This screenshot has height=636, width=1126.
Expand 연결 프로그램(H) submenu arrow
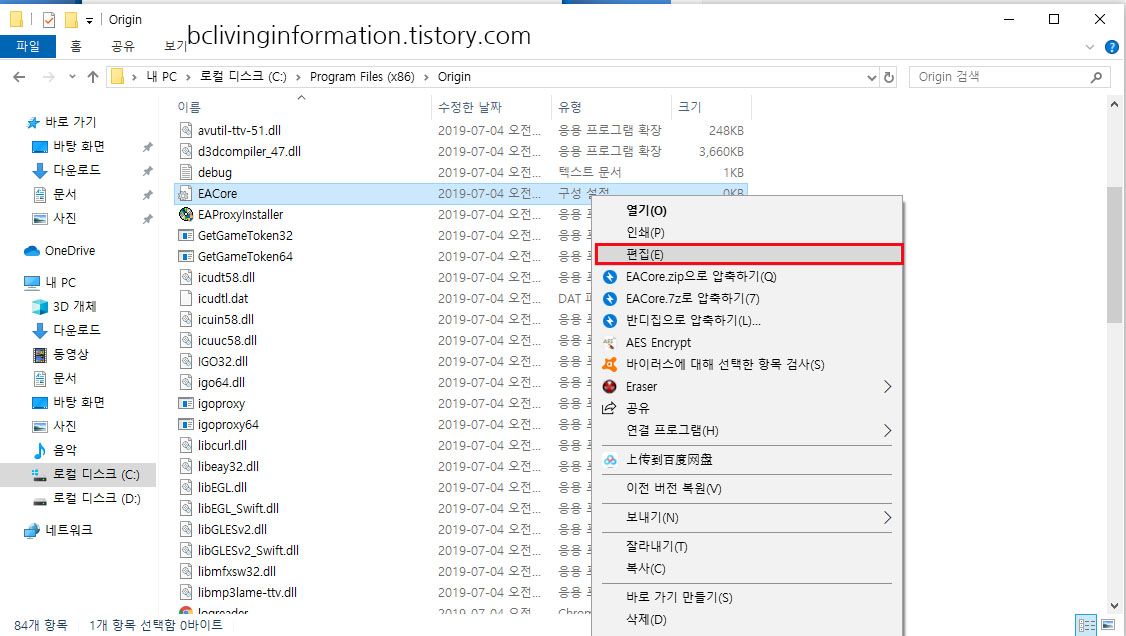pyautogui.click(x=888, y=431)
